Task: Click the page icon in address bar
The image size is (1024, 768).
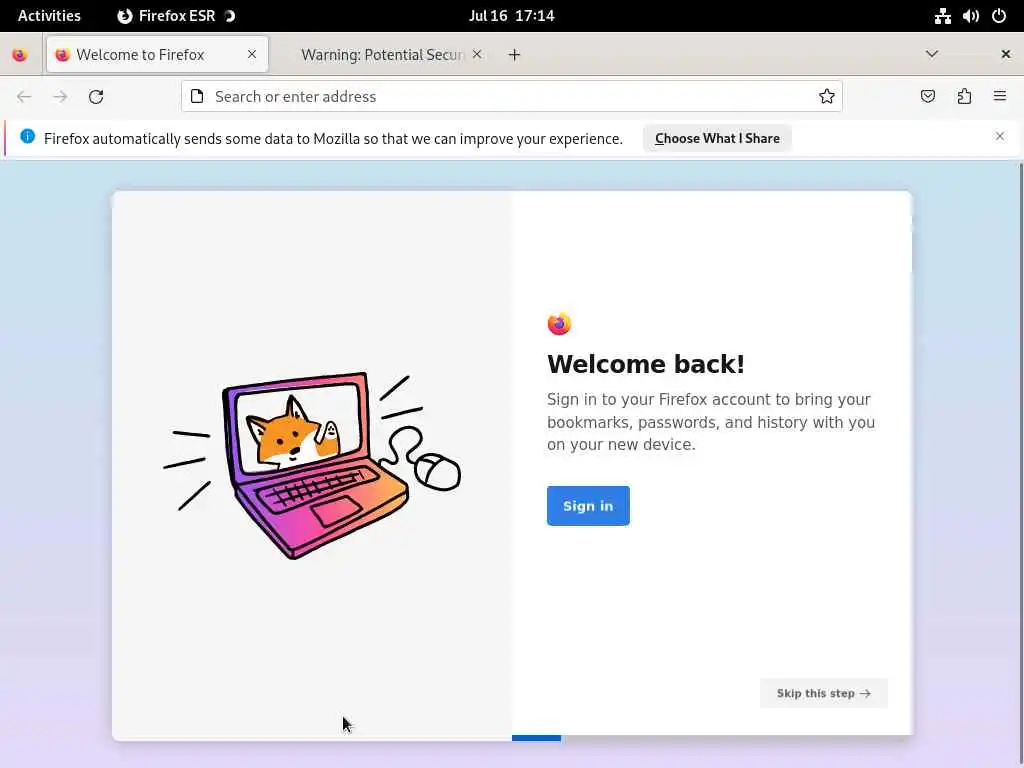Action: [197, 97]
